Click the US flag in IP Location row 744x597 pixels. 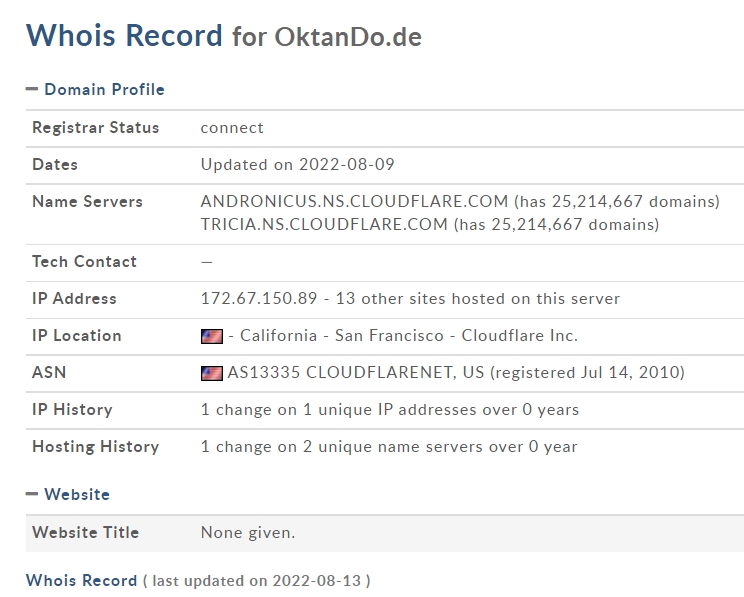(x=212, y=336)
